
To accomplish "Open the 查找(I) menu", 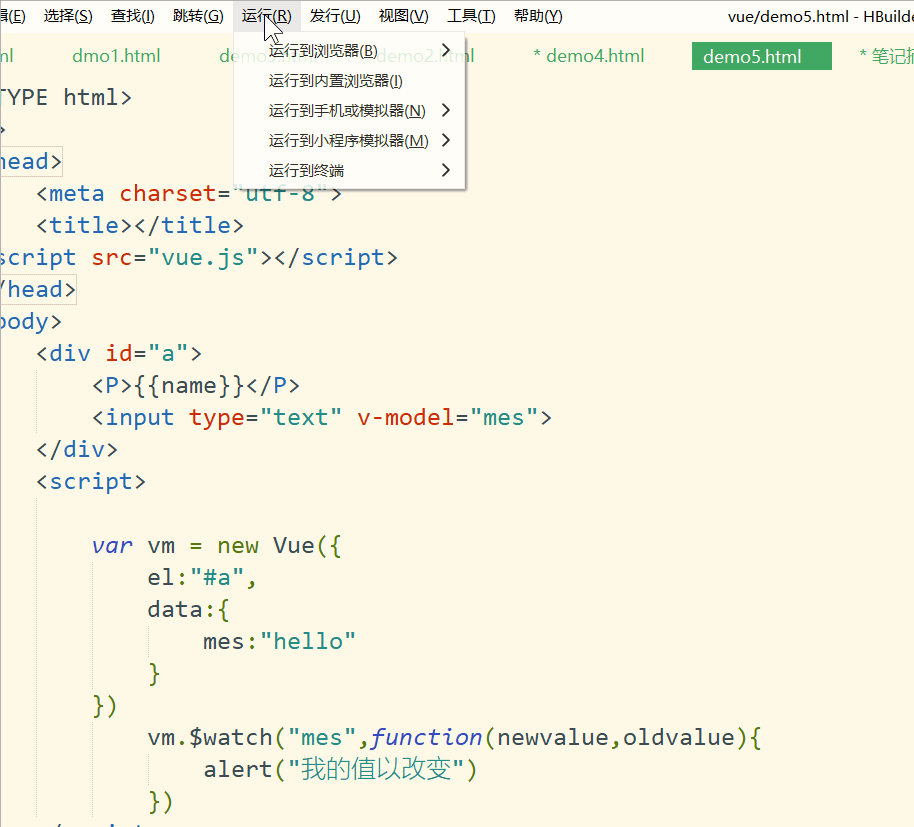I will (133, 16).
